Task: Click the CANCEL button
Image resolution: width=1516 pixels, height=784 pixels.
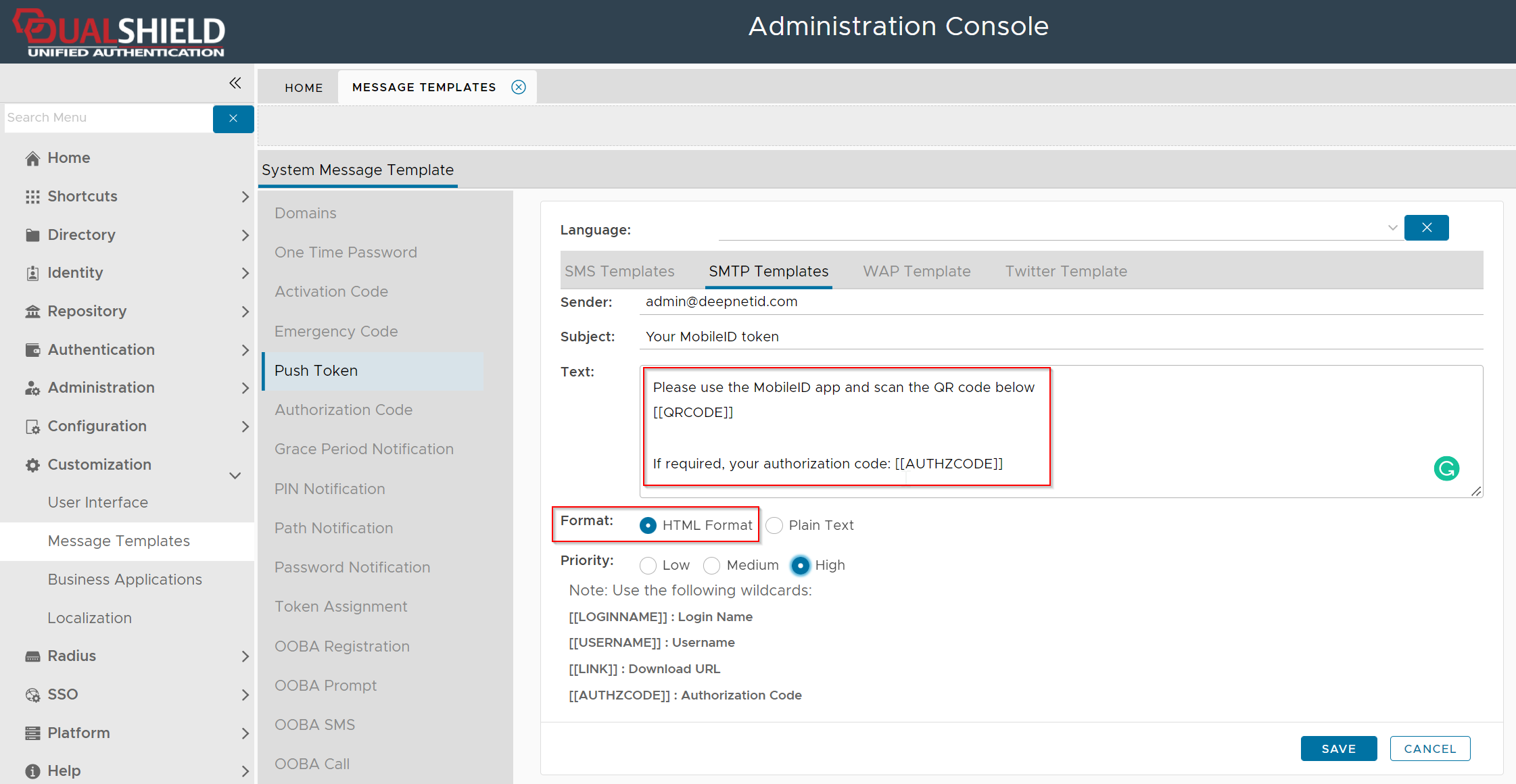Action: (1429, 748)
